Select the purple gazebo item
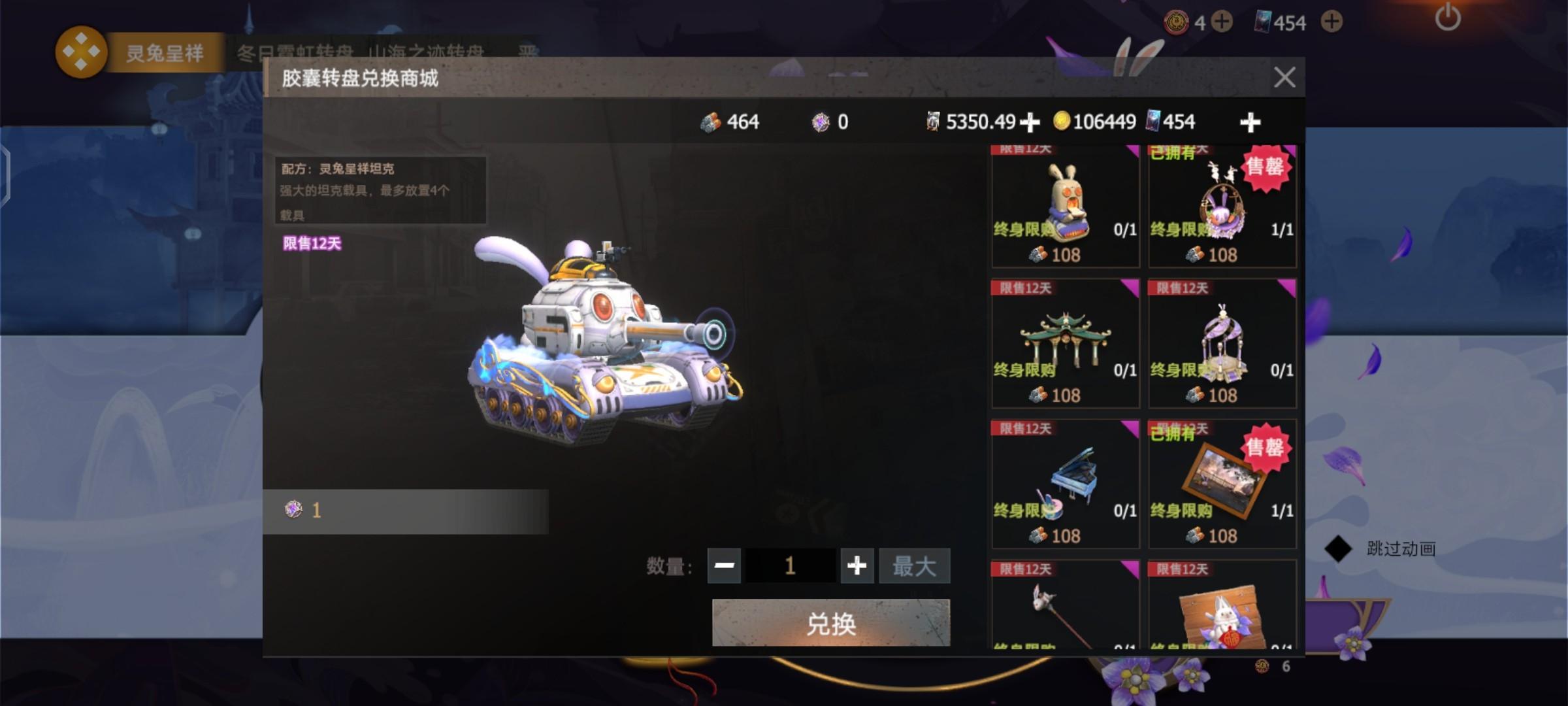Viewport: 1568px width, 706px height. coord(1222,344)
